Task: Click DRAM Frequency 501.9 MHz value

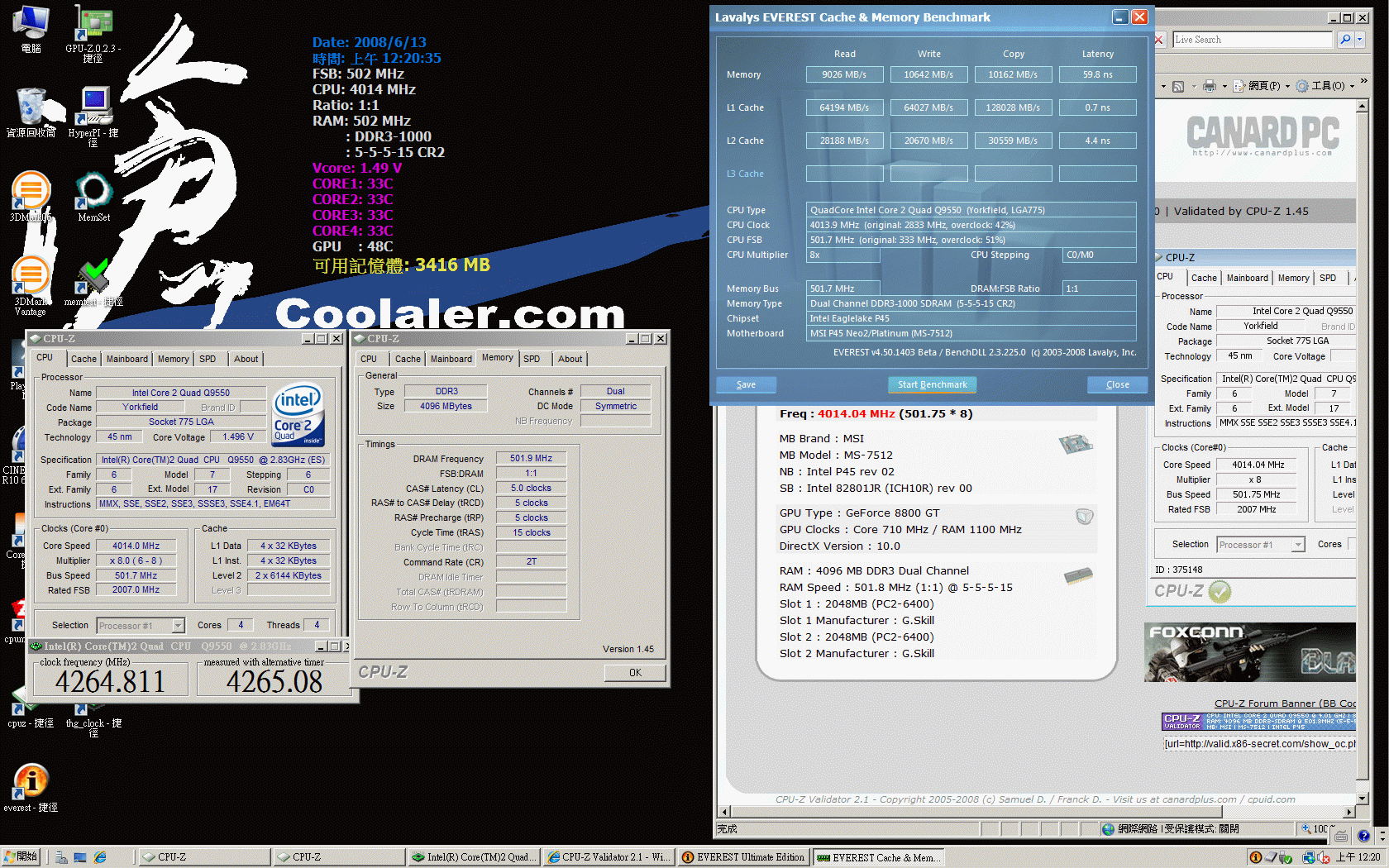Action: point(531,458)
